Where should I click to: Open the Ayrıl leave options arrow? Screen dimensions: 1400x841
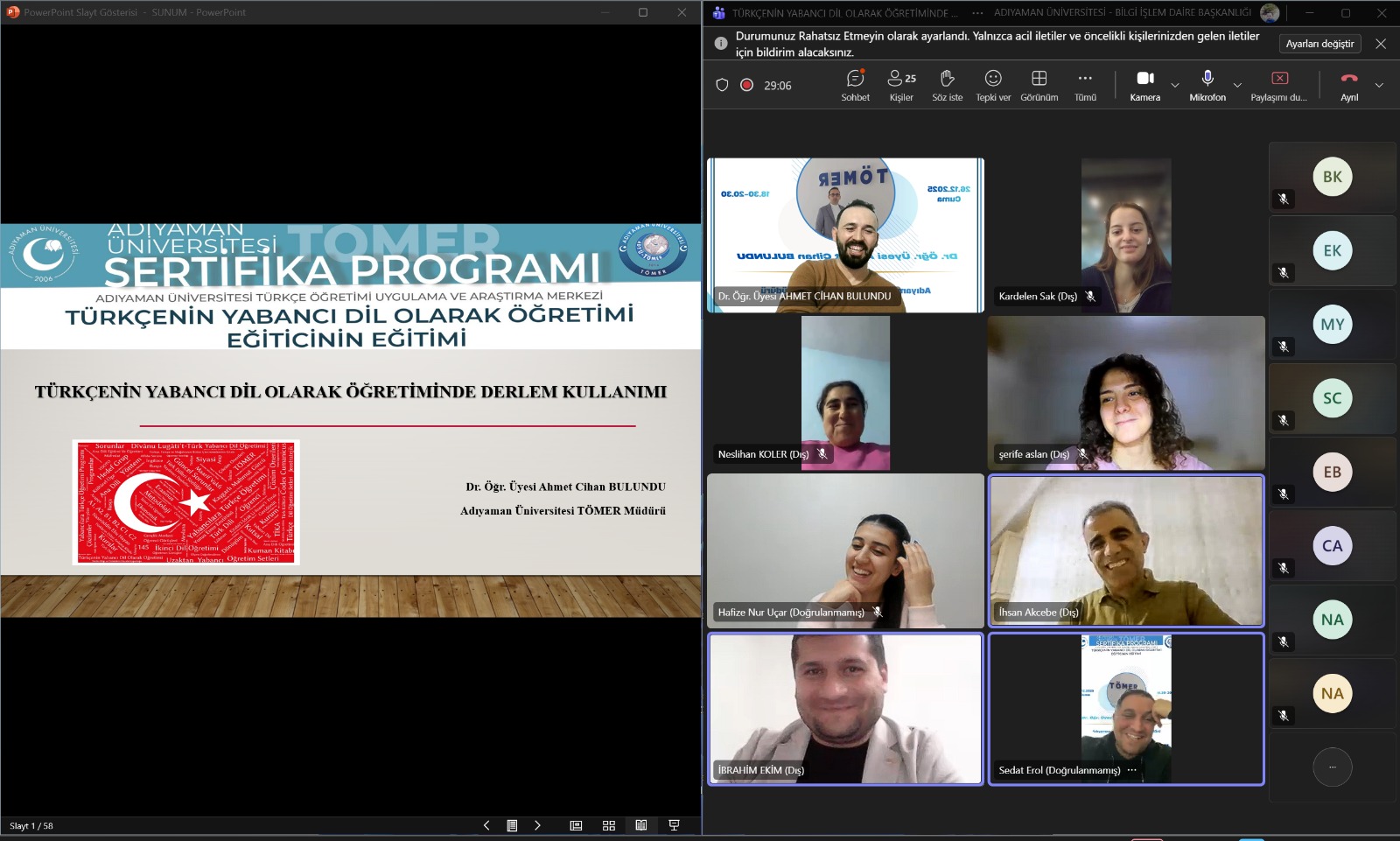pos(1379,85)
